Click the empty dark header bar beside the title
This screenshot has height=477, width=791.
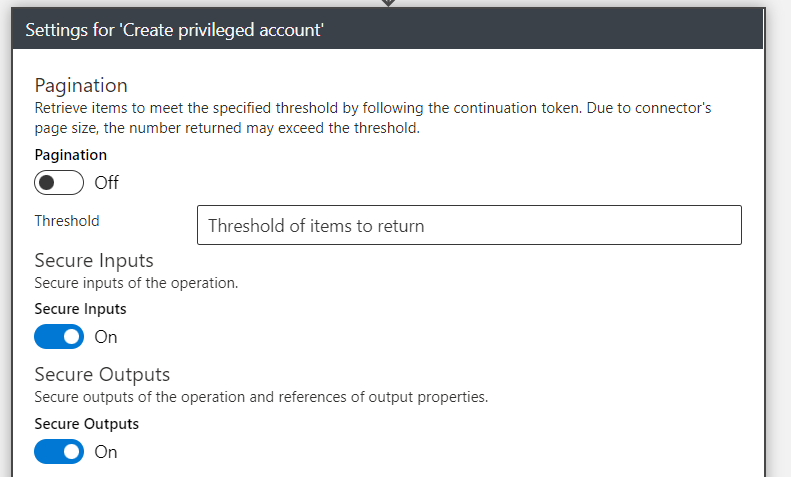pyautogui.click(x=542, y=30)
